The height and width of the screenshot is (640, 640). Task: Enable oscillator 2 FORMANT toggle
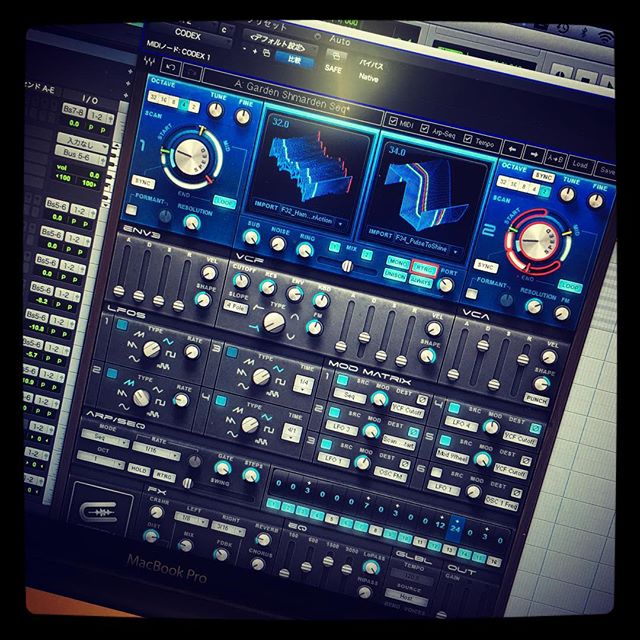472,293
